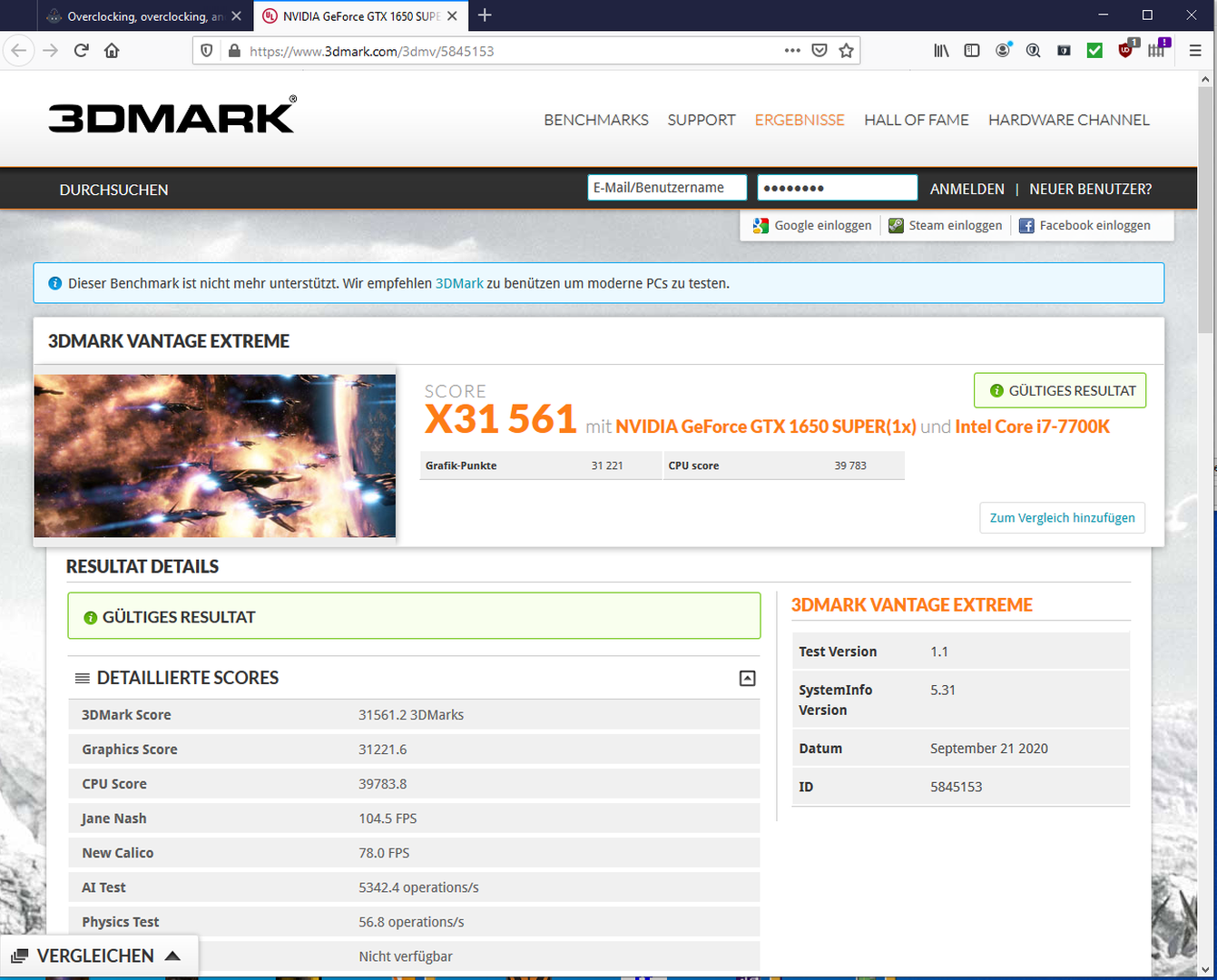Viewport: 1217px width, 980px height.
Task: Show site security padlock info
Action: [x=233, y=51]
